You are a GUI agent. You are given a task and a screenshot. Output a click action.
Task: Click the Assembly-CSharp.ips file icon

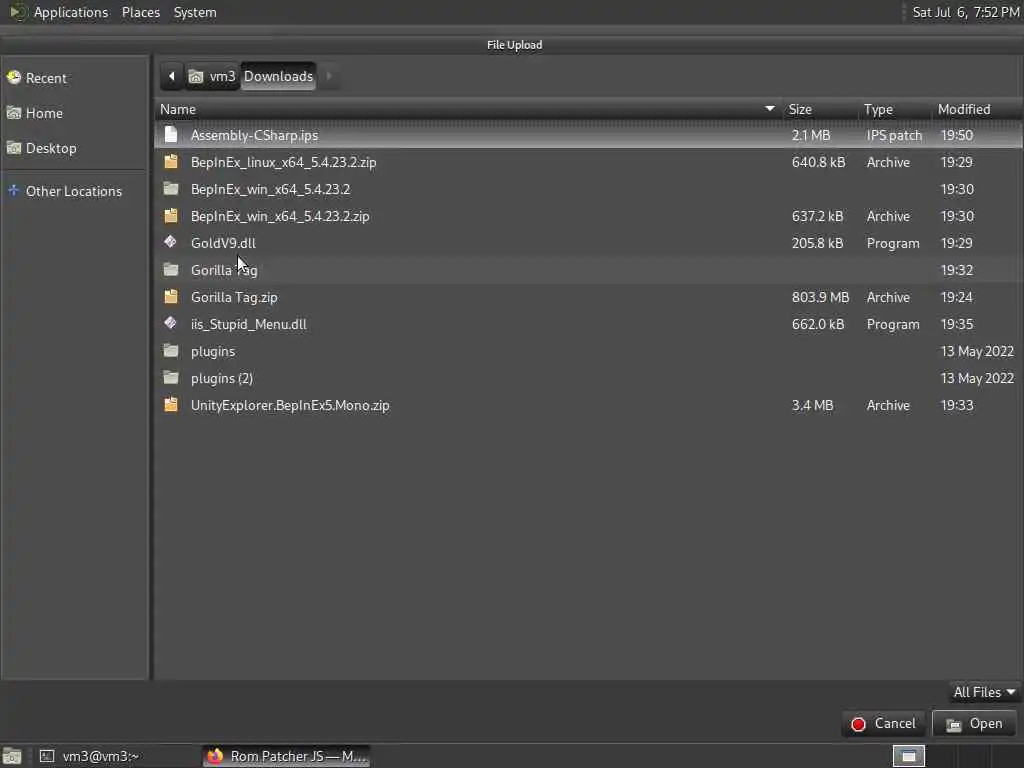point(171,135)
